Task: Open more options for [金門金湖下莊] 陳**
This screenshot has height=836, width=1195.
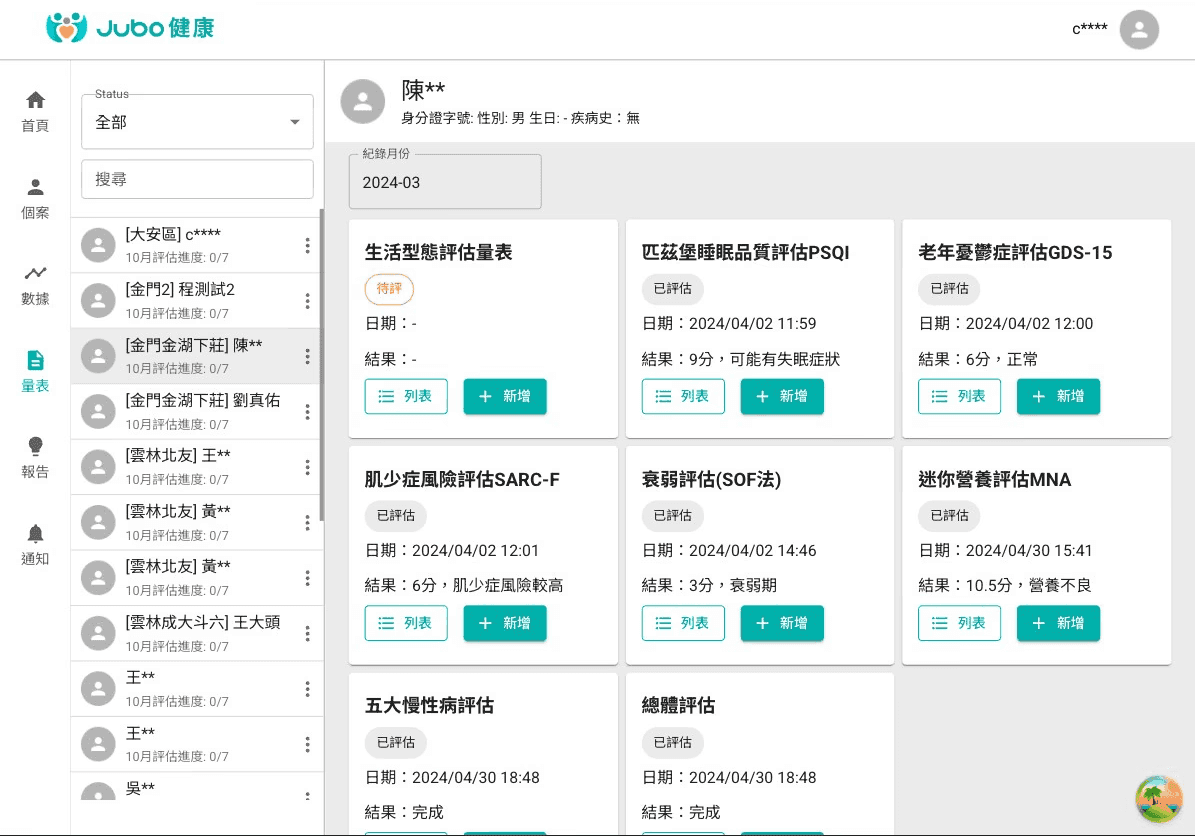Action: click(x=307, y=356)
